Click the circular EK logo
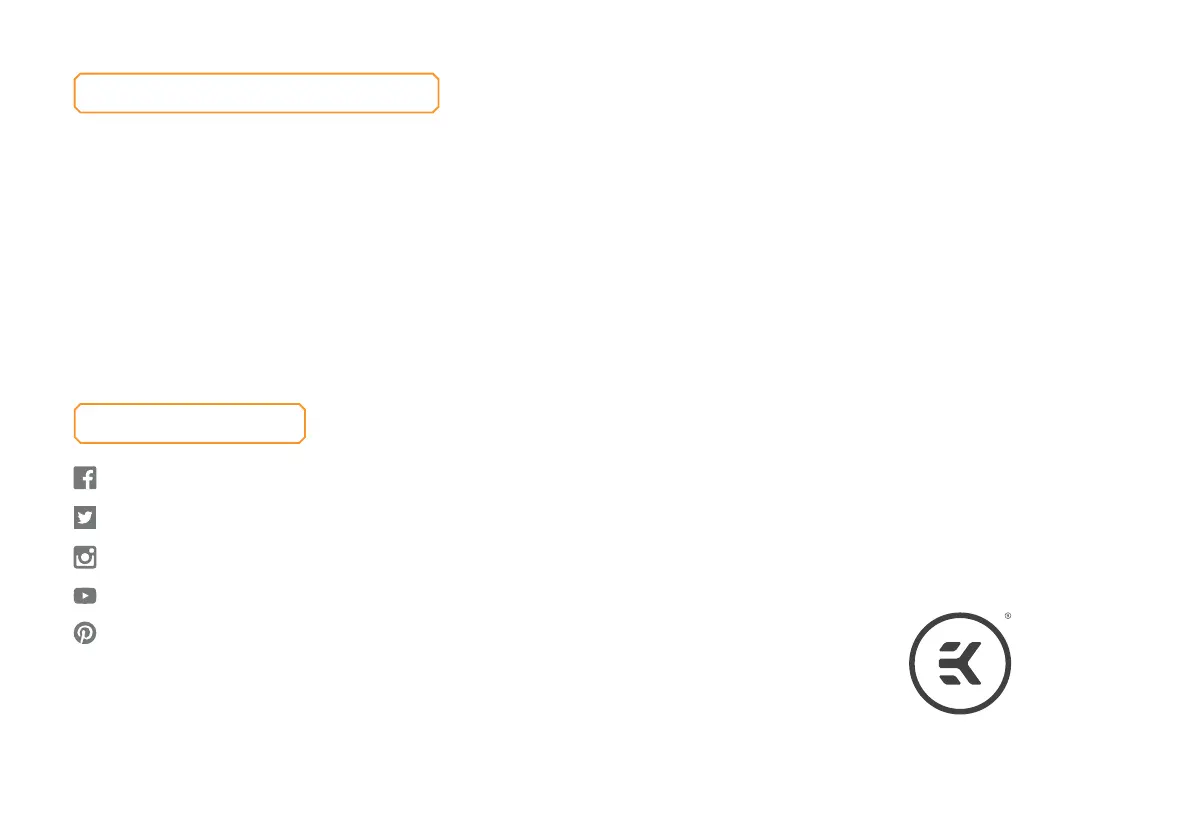Viewport: 1191px width, 839px height. coord(959,662)
